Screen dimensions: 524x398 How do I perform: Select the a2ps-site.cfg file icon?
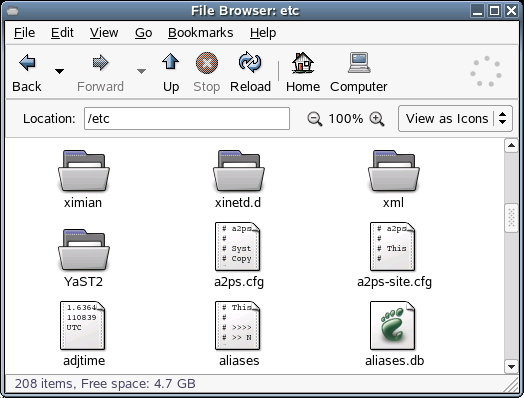392,247
